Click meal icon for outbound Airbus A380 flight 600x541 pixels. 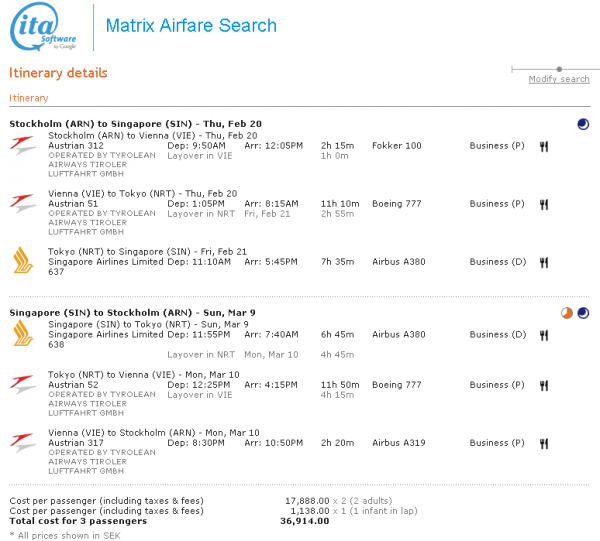coord(545,262)
